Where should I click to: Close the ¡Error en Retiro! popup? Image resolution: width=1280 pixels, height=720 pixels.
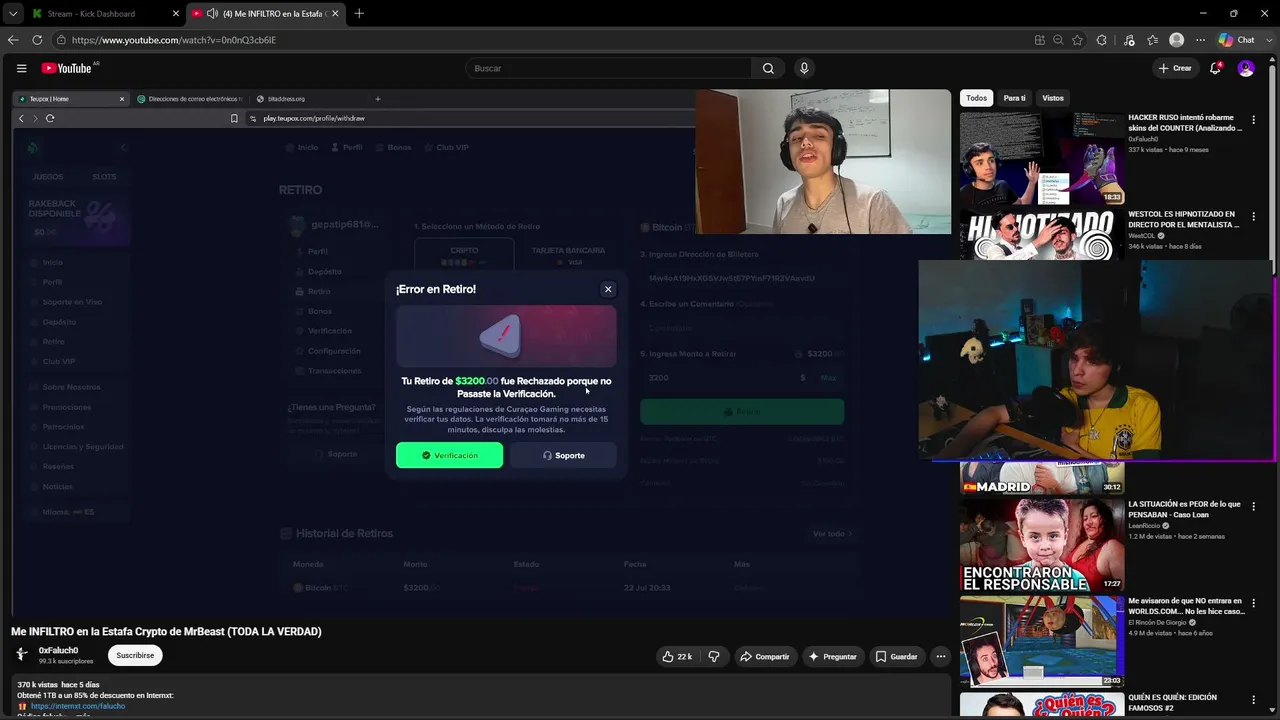[608, 289]
